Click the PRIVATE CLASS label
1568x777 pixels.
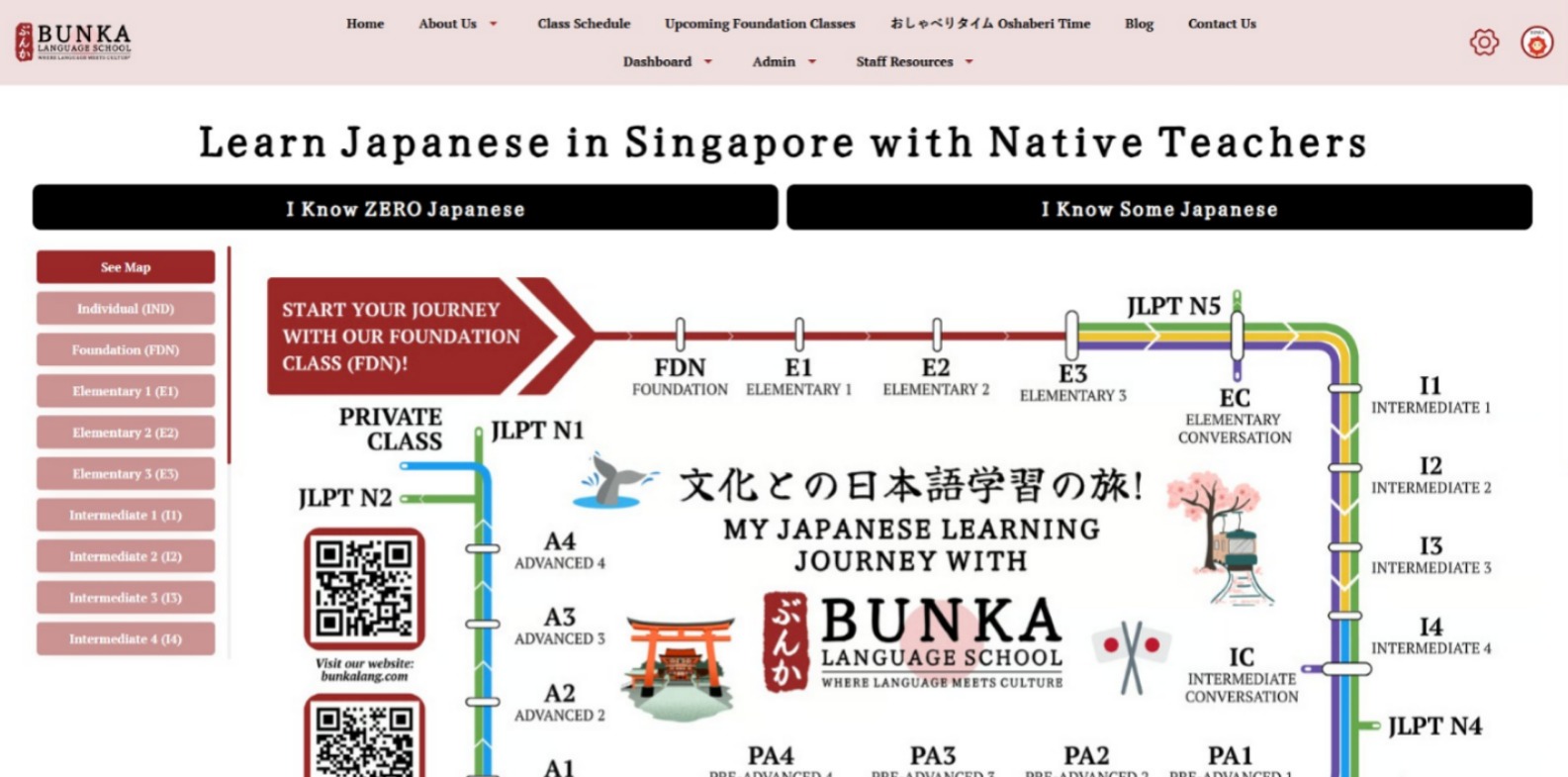pos(391,429)
